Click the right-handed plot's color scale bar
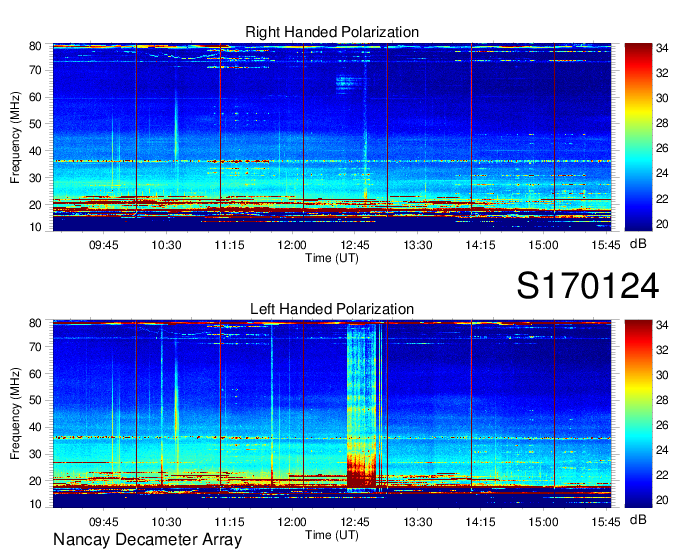The image size is (680, 552). (638, 137)
